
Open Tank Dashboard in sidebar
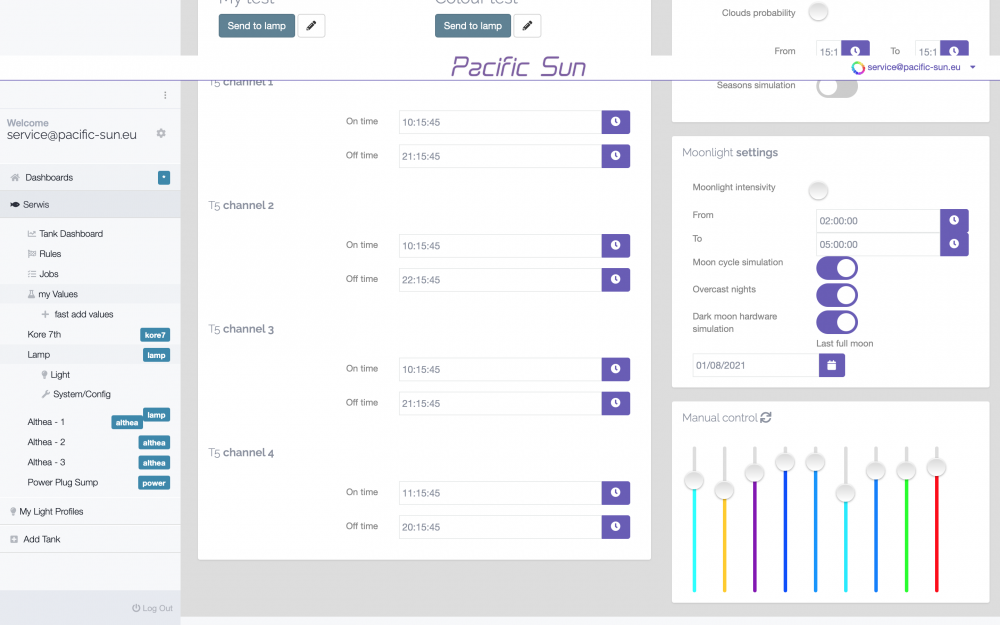coord(70,234)
